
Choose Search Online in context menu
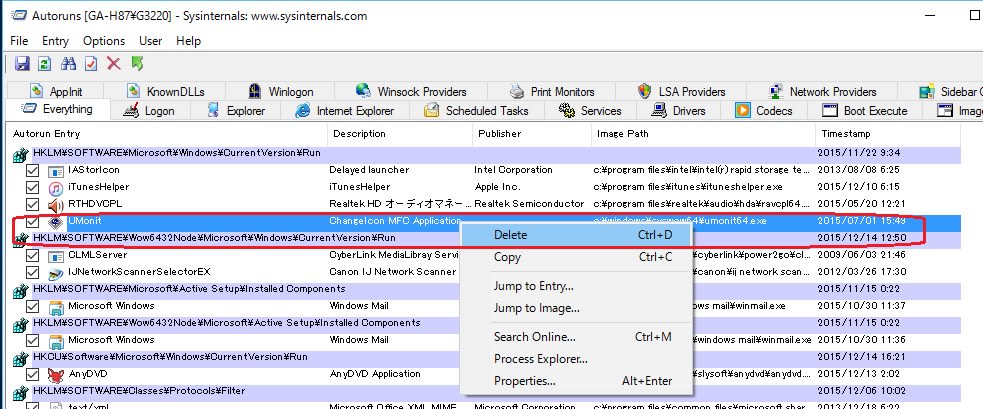coord(576,337)
